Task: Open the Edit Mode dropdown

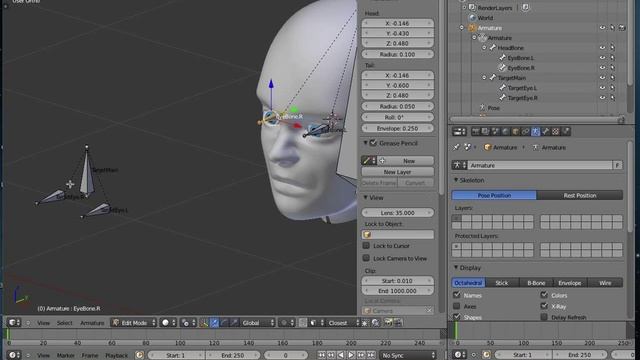Action: 134,323
